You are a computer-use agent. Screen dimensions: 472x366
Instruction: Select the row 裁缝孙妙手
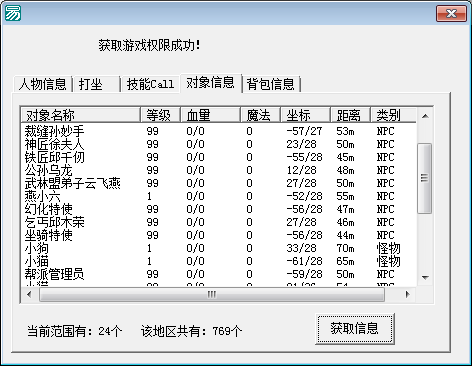coord(219,131)
